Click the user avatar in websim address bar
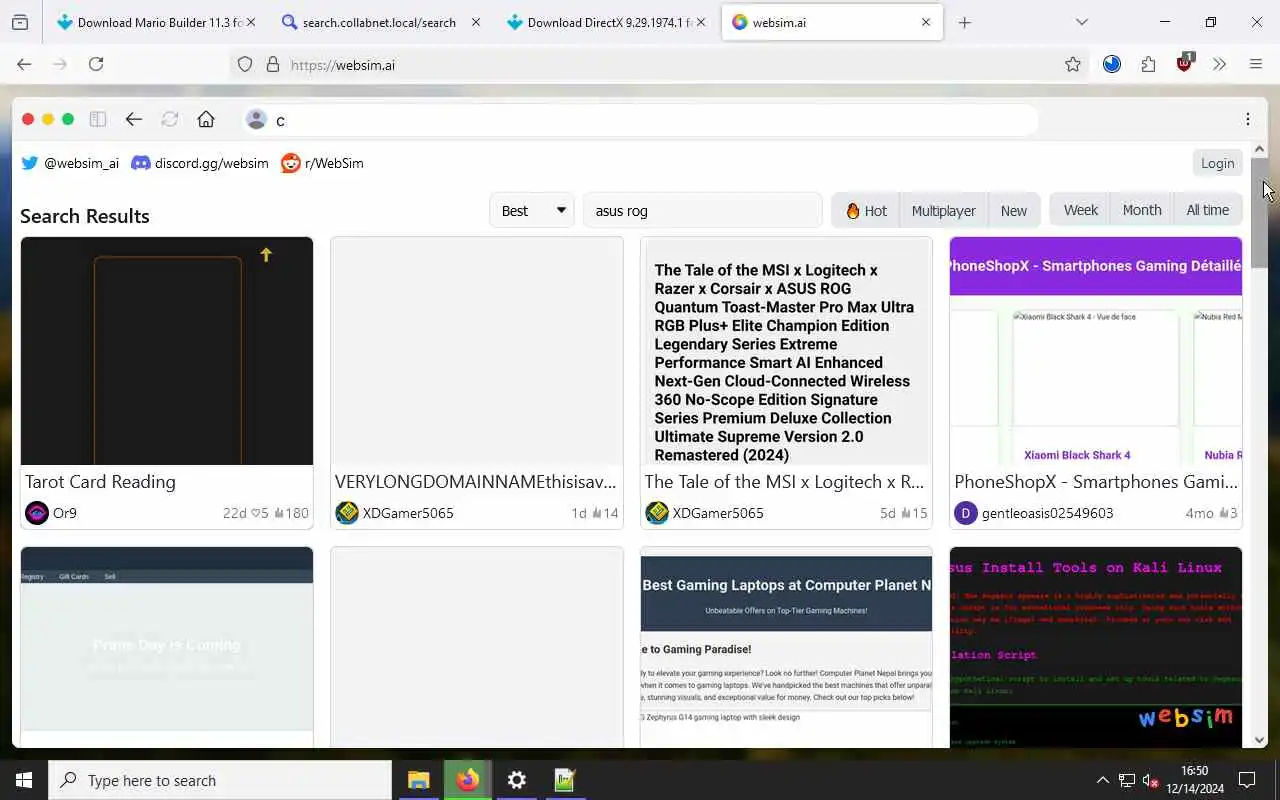Image resolution: width=1280 pixels, height=800 pixels. (x=257, y=120)
